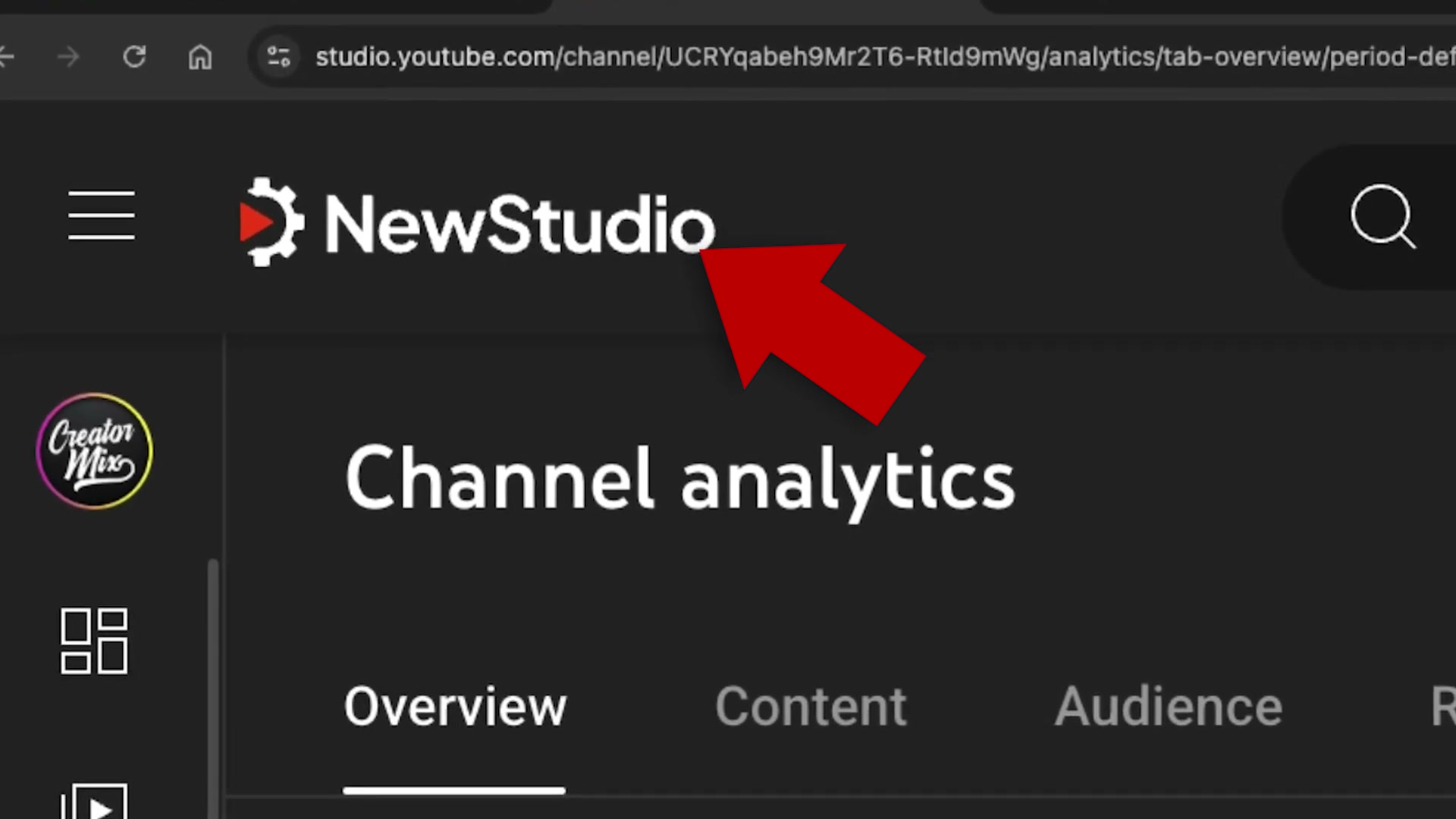Image resolution: width=1456 pixels, height=819 pixels.
Task: View site information in address bar
Action: 278,57
